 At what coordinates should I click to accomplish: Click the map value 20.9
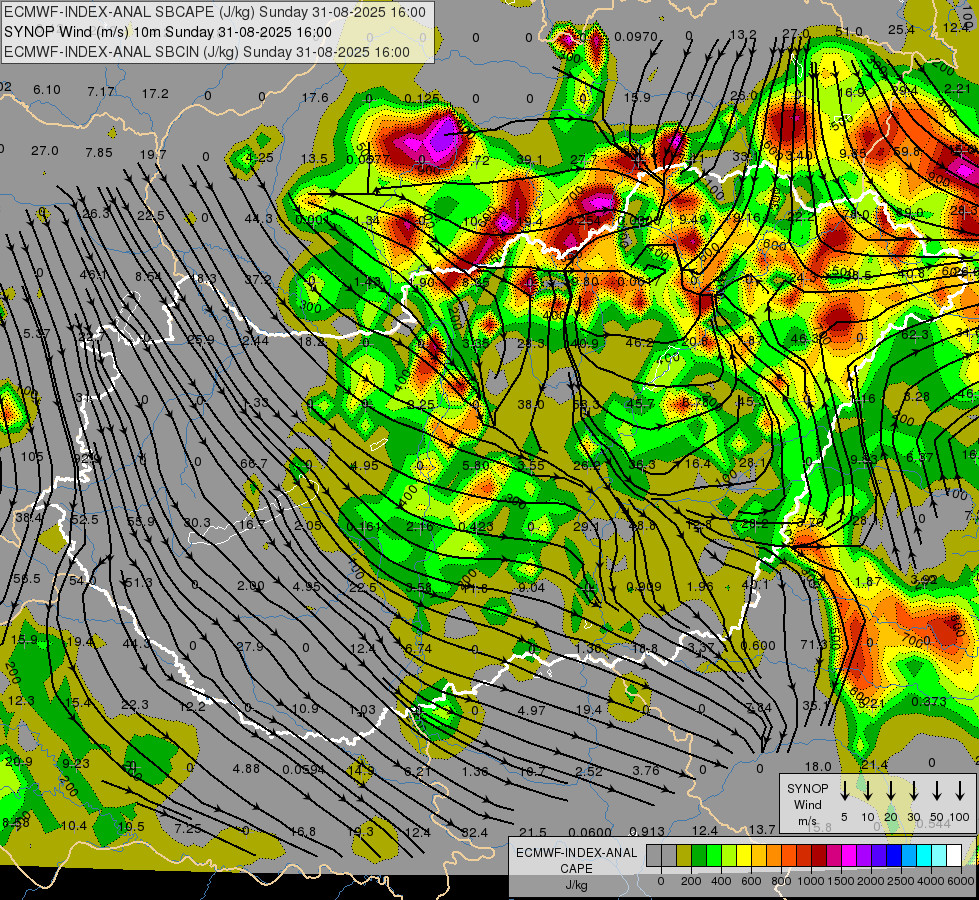click(19, 761)
